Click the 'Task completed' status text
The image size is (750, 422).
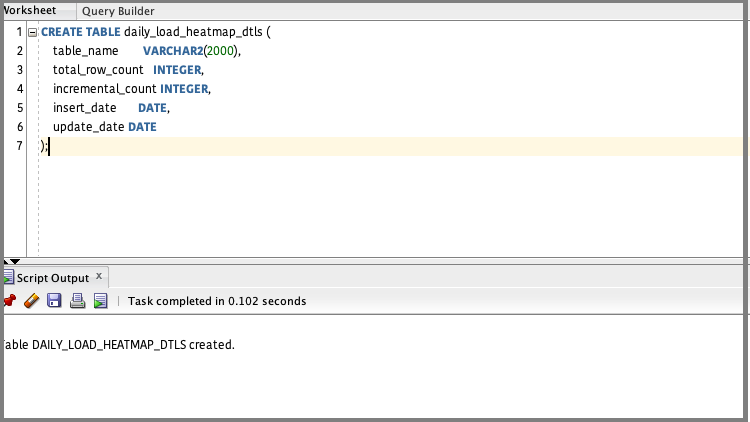tap(217, 301)
